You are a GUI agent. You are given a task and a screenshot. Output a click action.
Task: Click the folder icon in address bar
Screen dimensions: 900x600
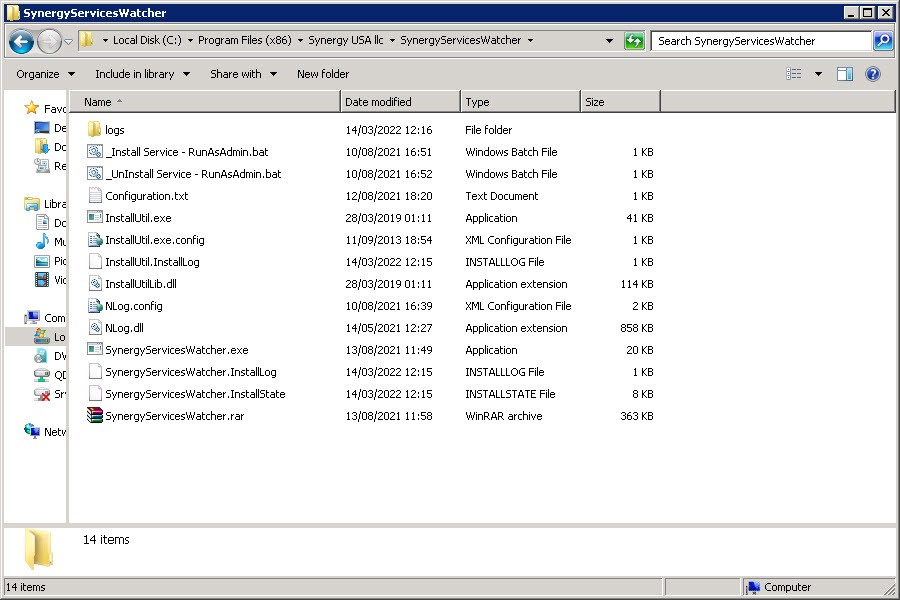(87, 40)
